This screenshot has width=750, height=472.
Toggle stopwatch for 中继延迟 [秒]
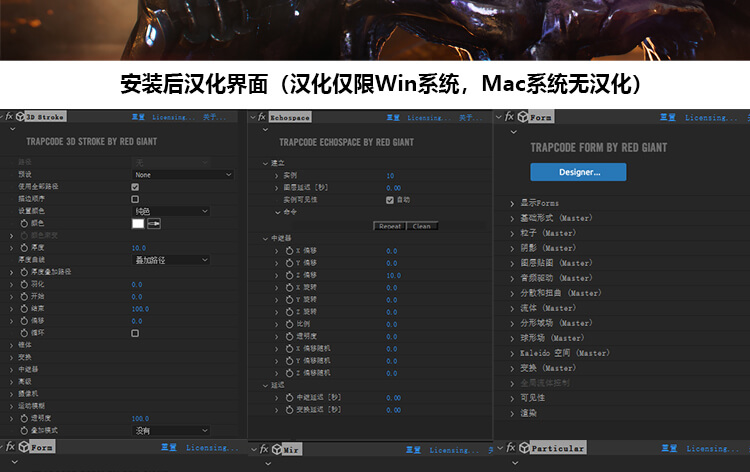[x=289, y=397]
